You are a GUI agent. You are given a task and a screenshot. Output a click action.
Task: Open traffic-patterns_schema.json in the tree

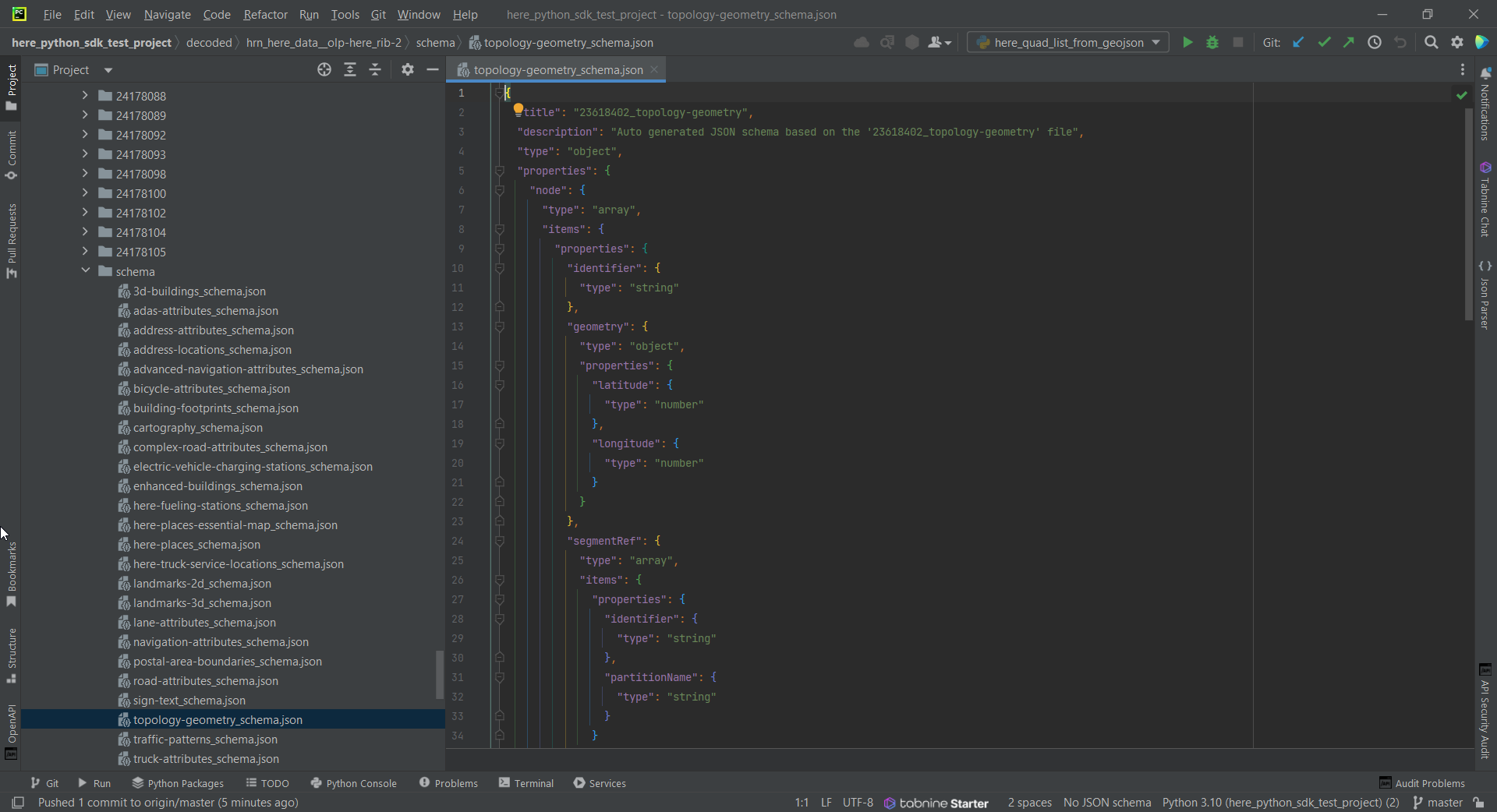(205, 740)
